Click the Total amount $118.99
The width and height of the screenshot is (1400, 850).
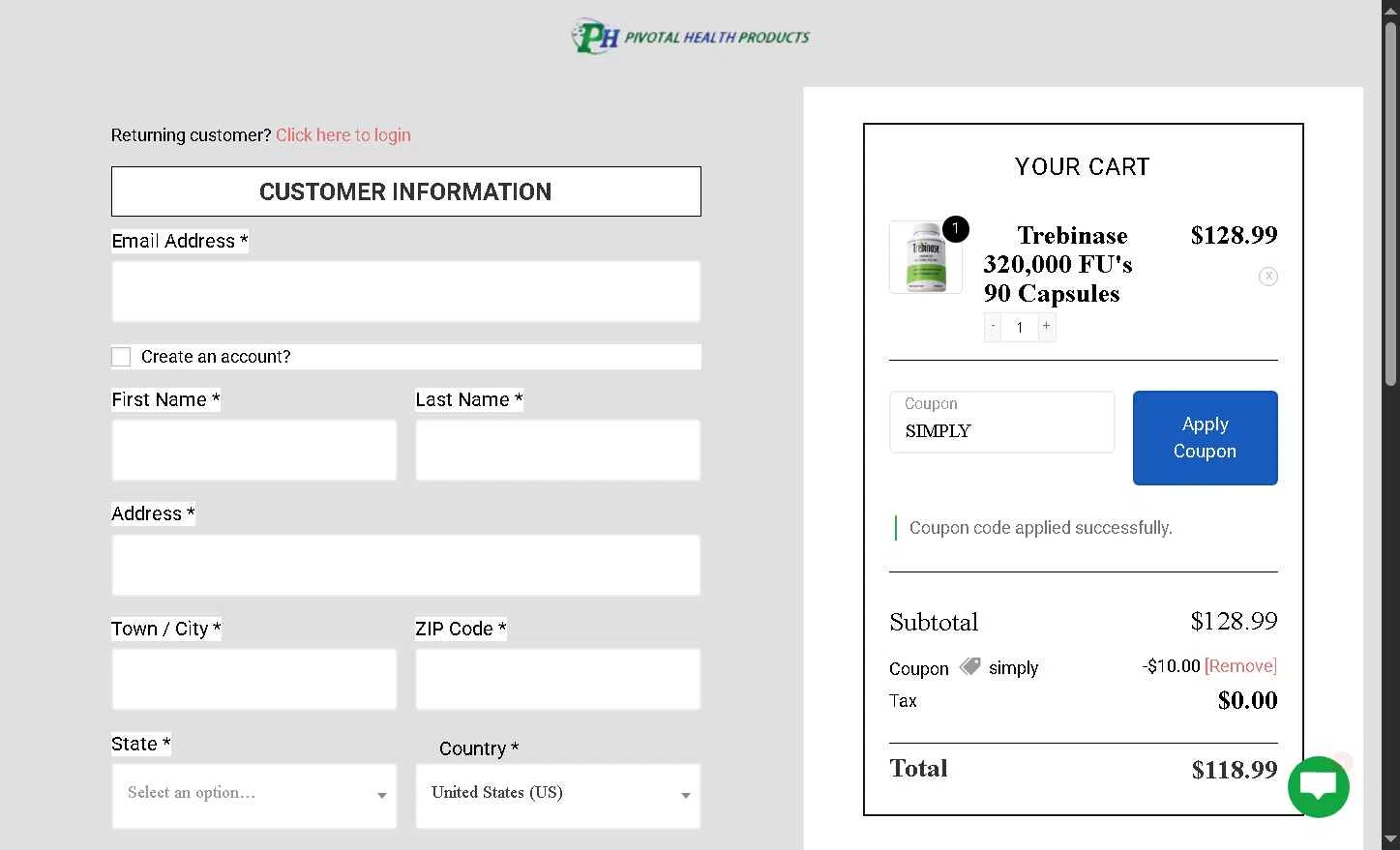click(1235, 770)
